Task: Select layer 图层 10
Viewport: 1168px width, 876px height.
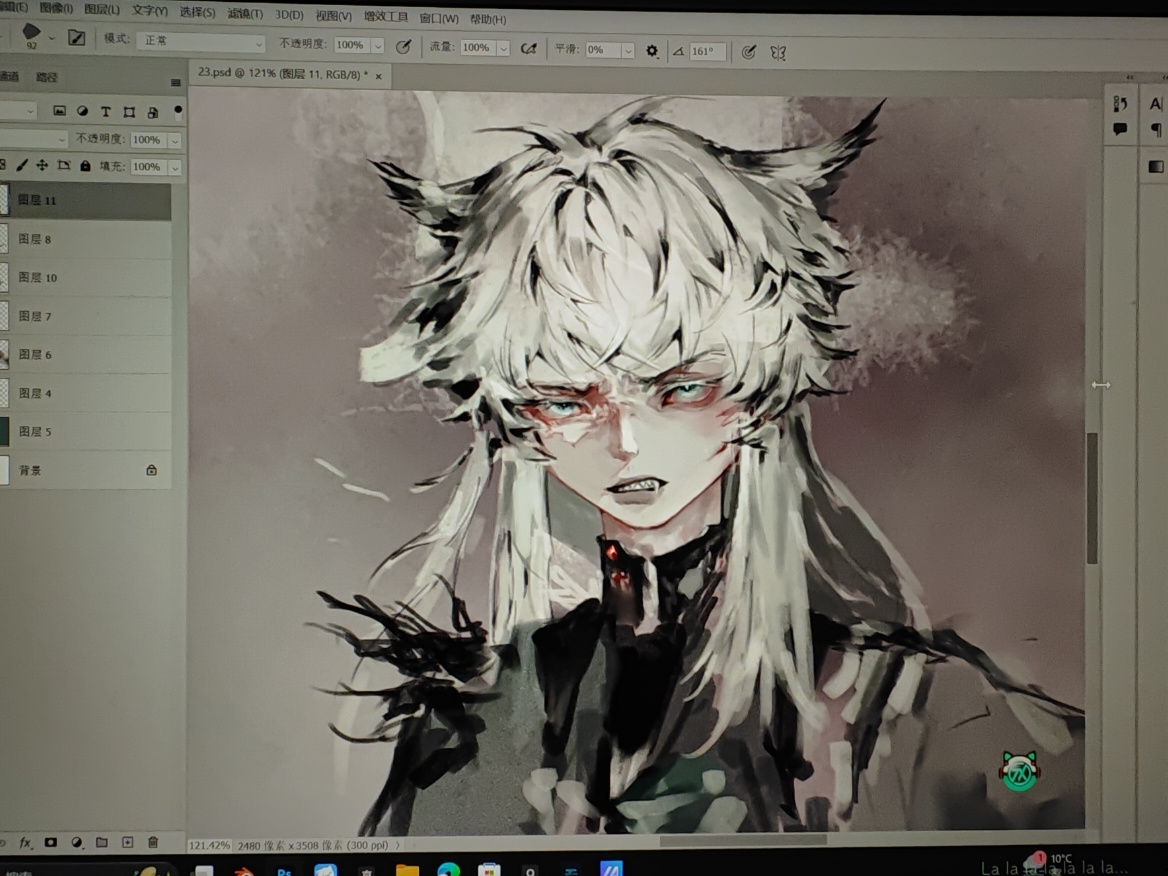Action: click(x=86, y=278)
